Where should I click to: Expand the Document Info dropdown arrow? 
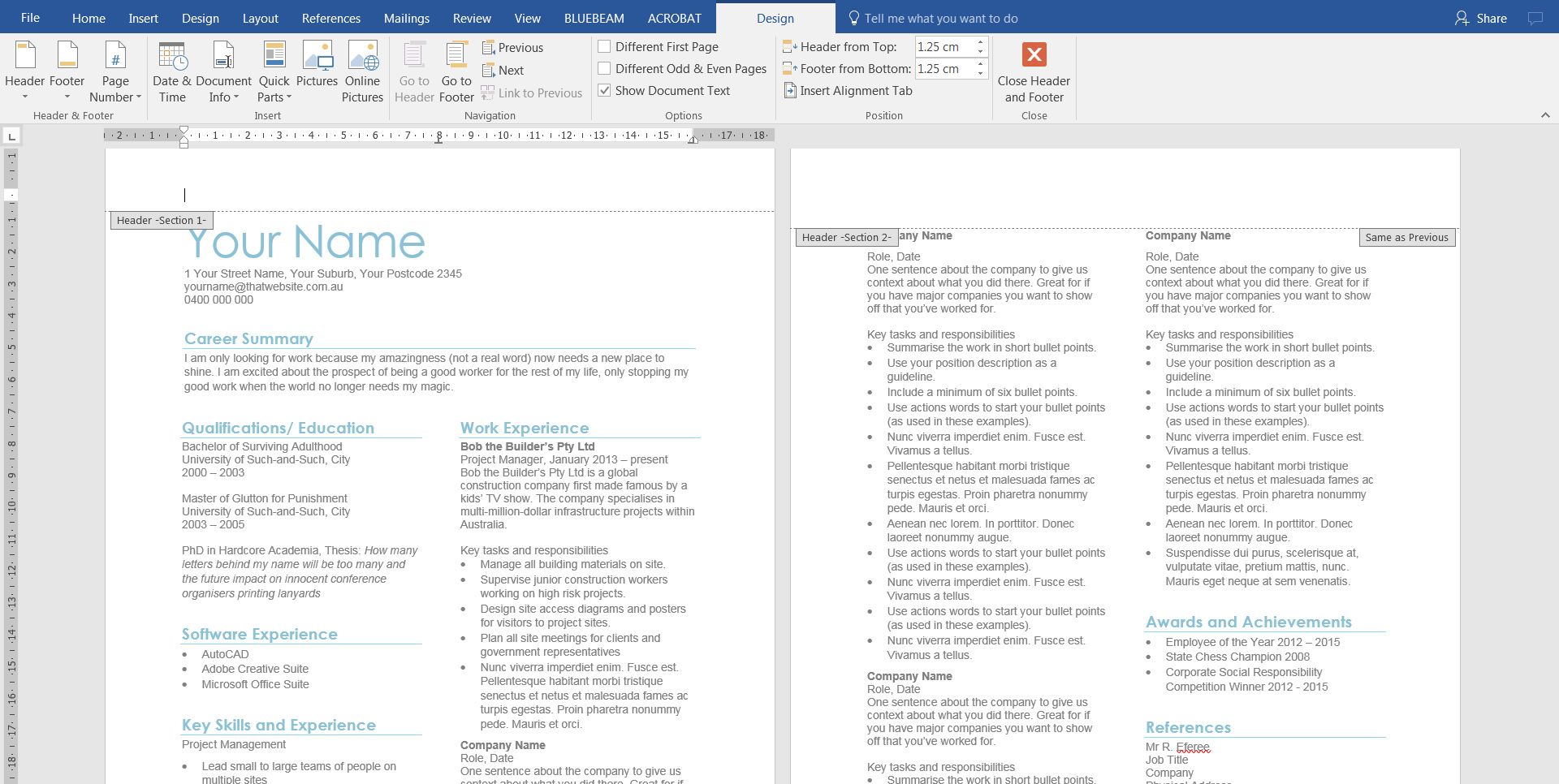(x=236, y=97)
